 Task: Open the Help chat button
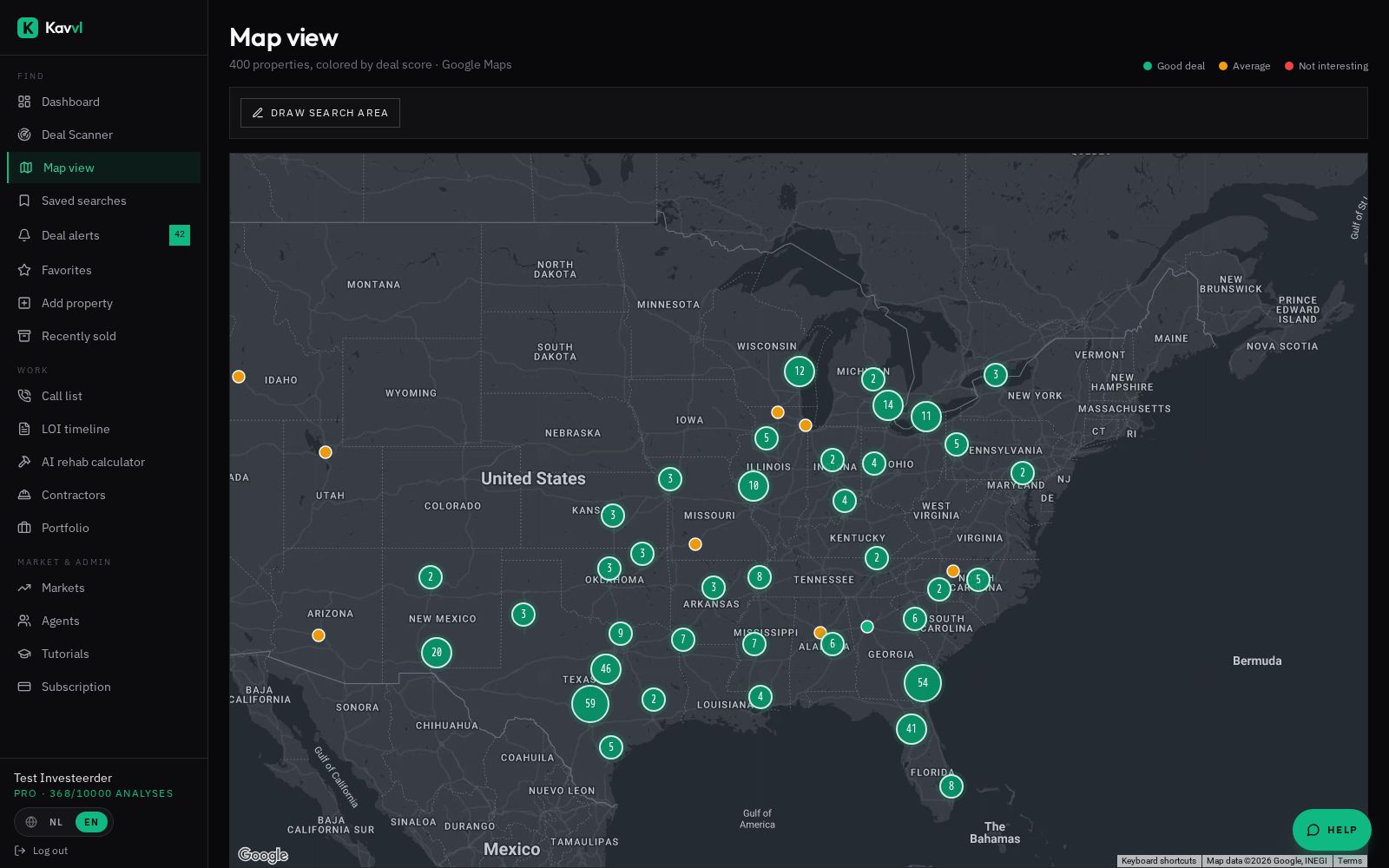pos(1332,830)
